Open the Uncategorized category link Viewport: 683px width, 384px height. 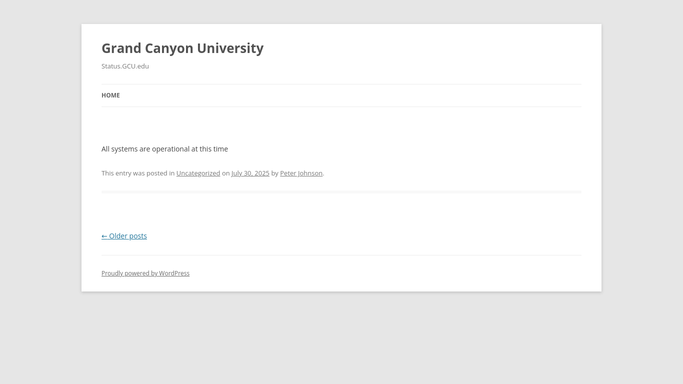tap(198, 173)
